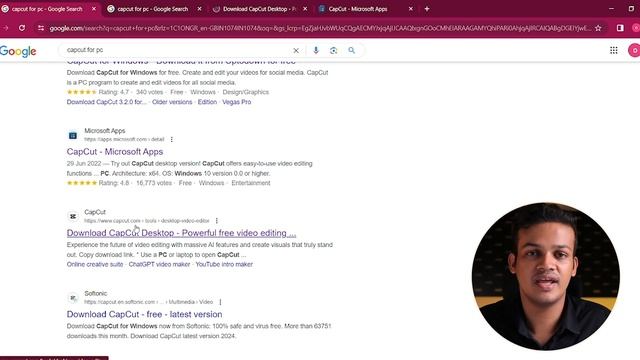Viewport: 640px width, 360px height.
Task: Open more options for Softonic result
Action: 220,302
